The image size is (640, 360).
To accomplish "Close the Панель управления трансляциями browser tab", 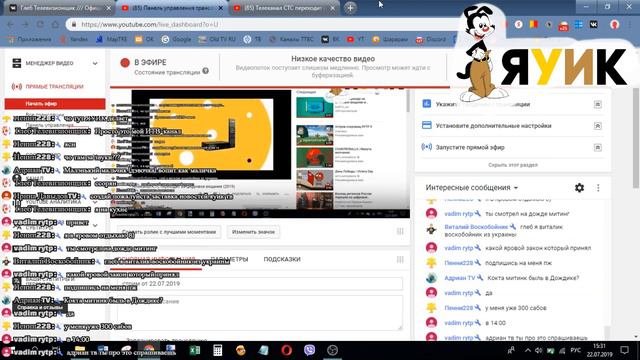I will (x=221, y=8).
